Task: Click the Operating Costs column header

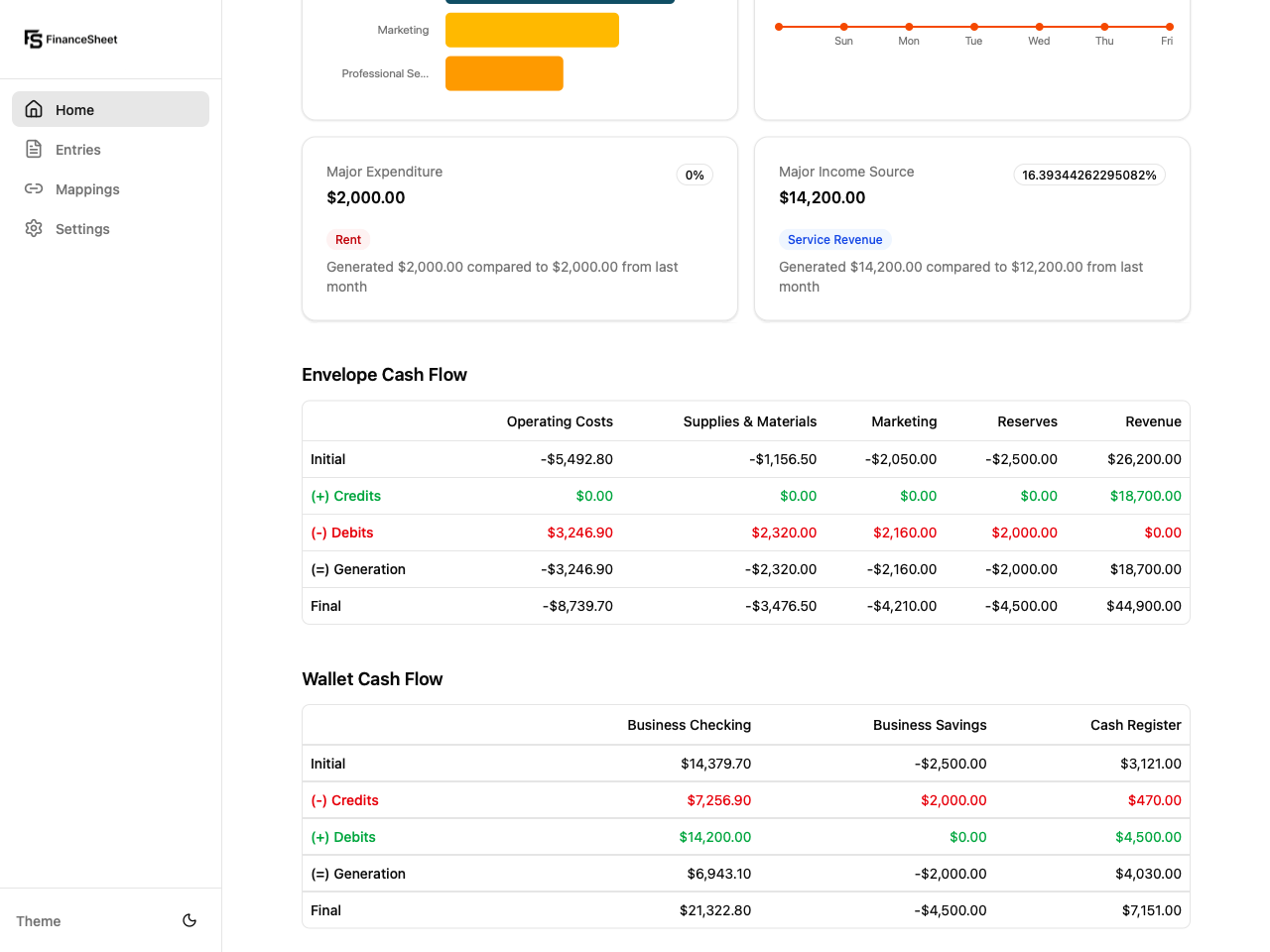Action: point(559,420)
